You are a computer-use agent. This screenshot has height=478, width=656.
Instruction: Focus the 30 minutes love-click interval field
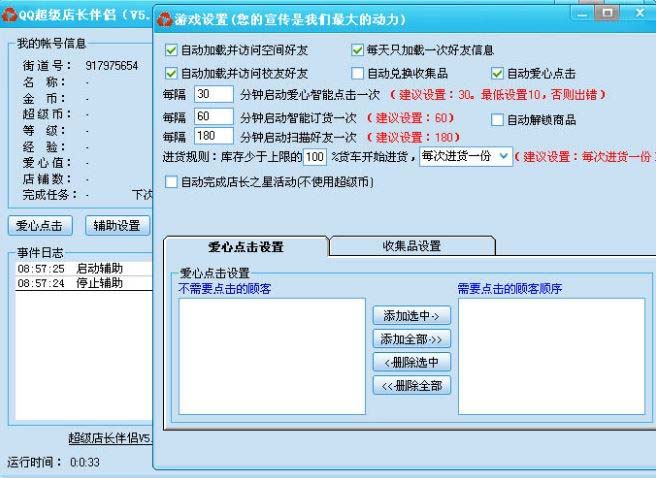click(x=214, y=94)
